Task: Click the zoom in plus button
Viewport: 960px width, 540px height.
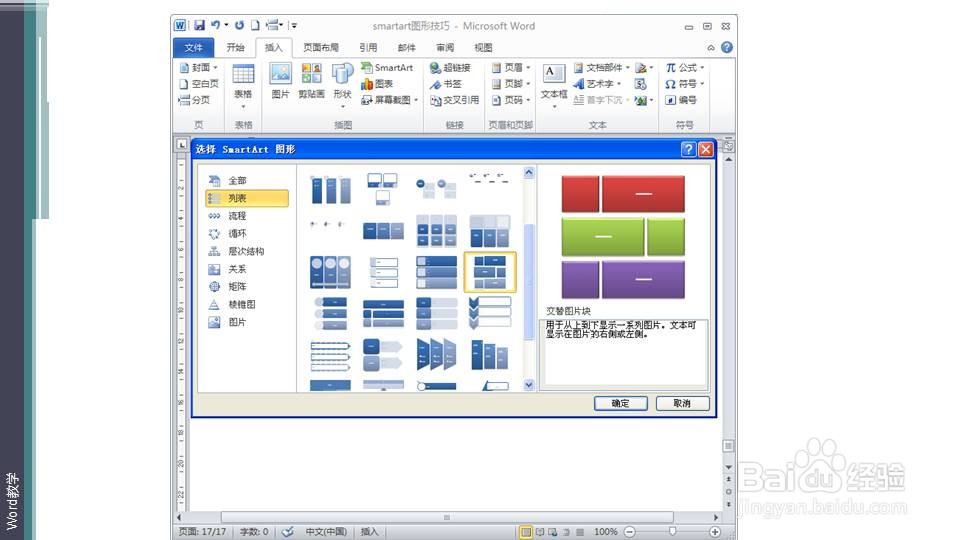Action: click(x=714, y=531)
